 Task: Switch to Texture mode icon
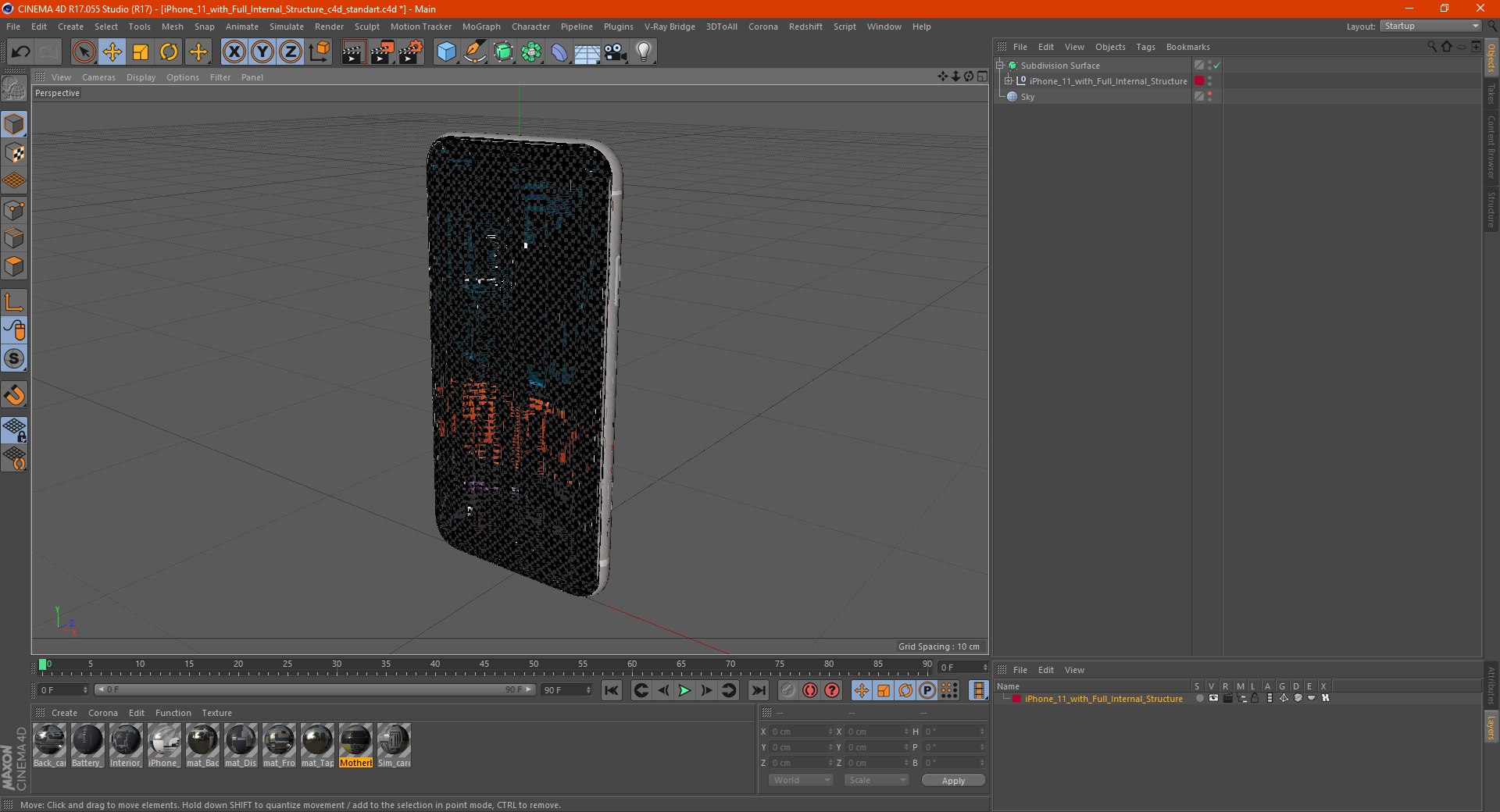pyautogui.click(x=14, y=153)
